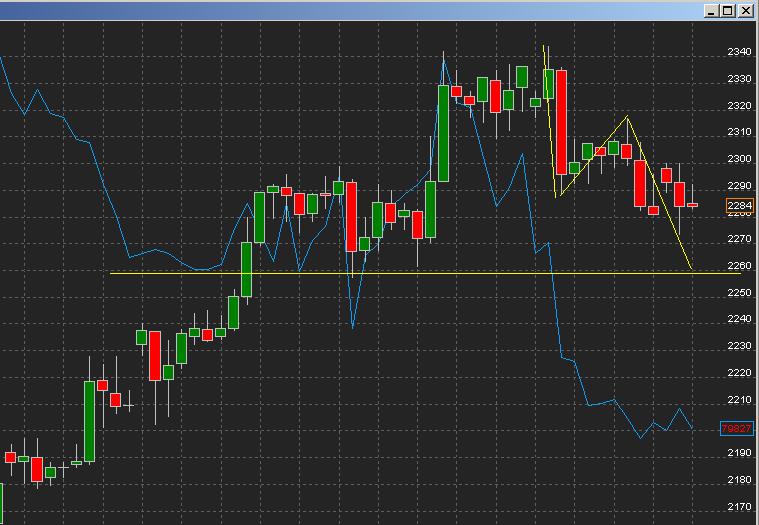Click the 2290 price axis label
This screenshot has height=525, width=759.
739,186
